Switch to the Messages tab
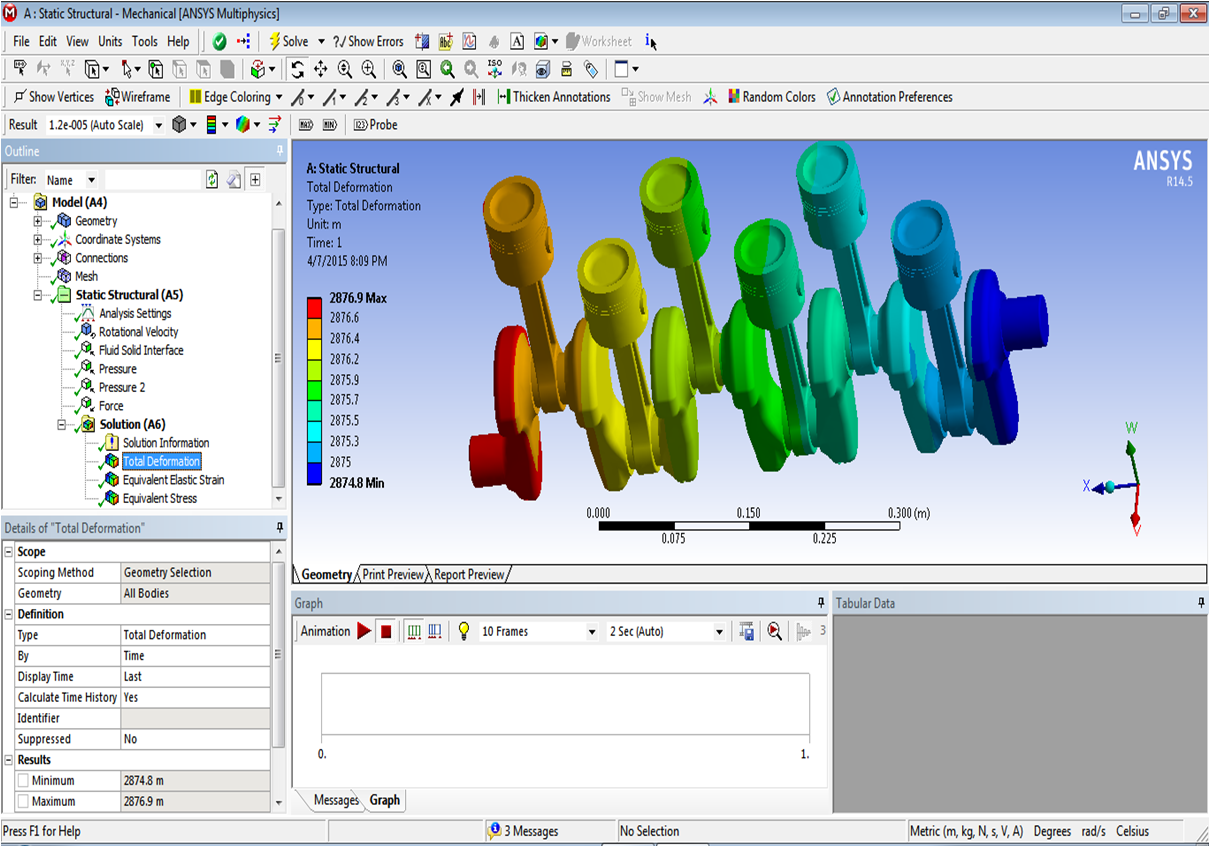The image size is (1210, 846). [336, 800]
